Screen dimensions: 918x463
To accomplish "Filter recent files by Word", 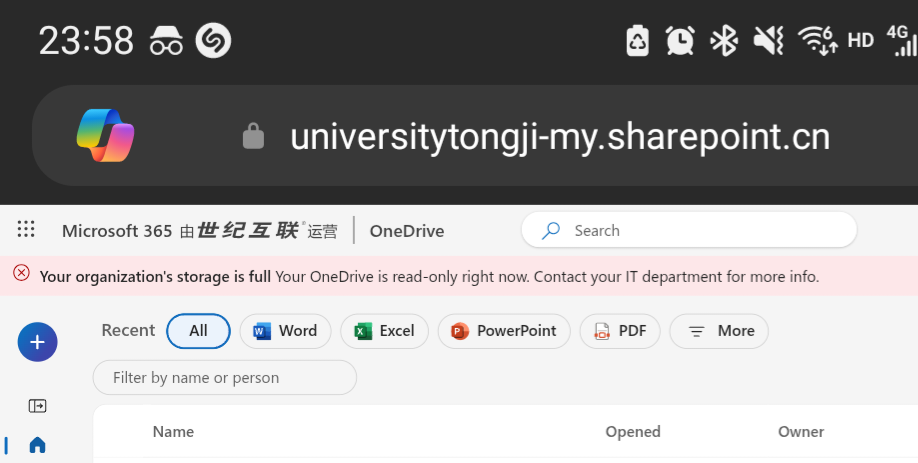I will click(285, 331).
